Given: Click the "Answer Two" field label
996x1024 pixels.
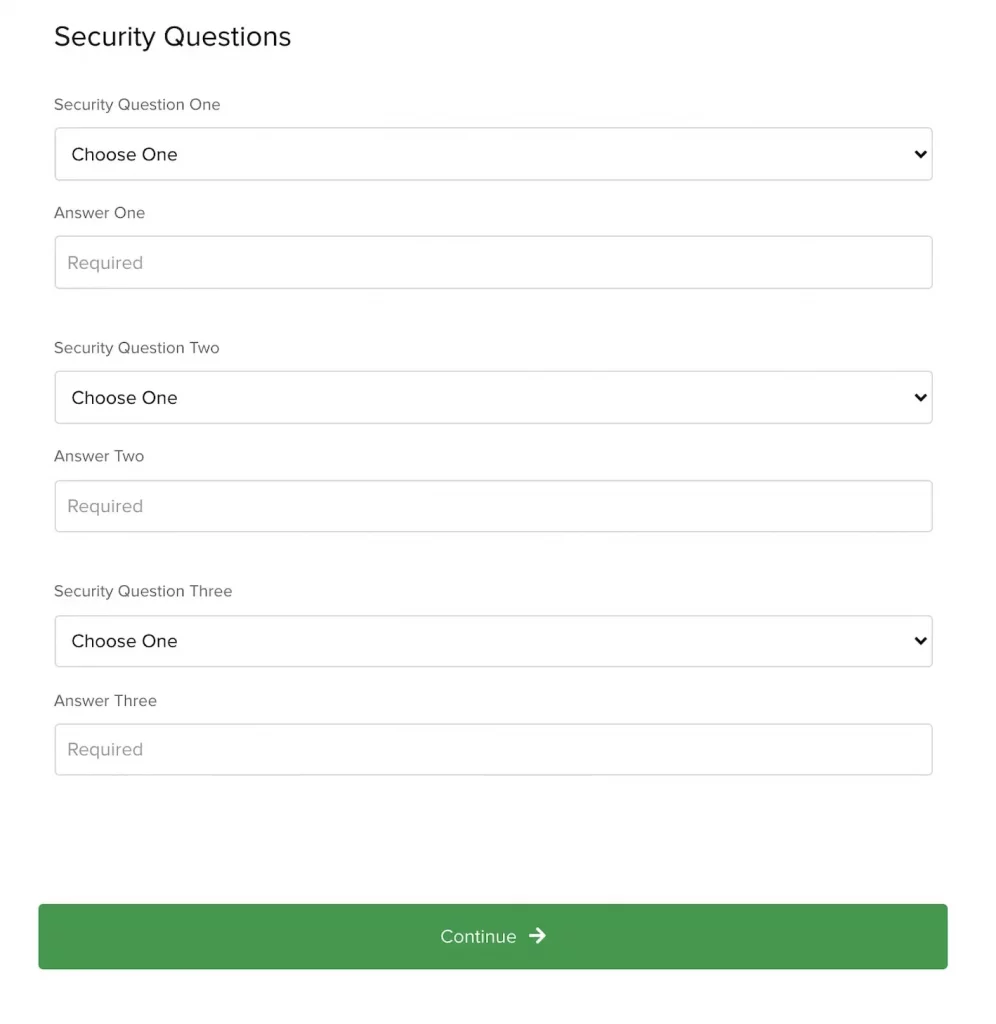Looking at the screenshot, I should tap(99, 456).
